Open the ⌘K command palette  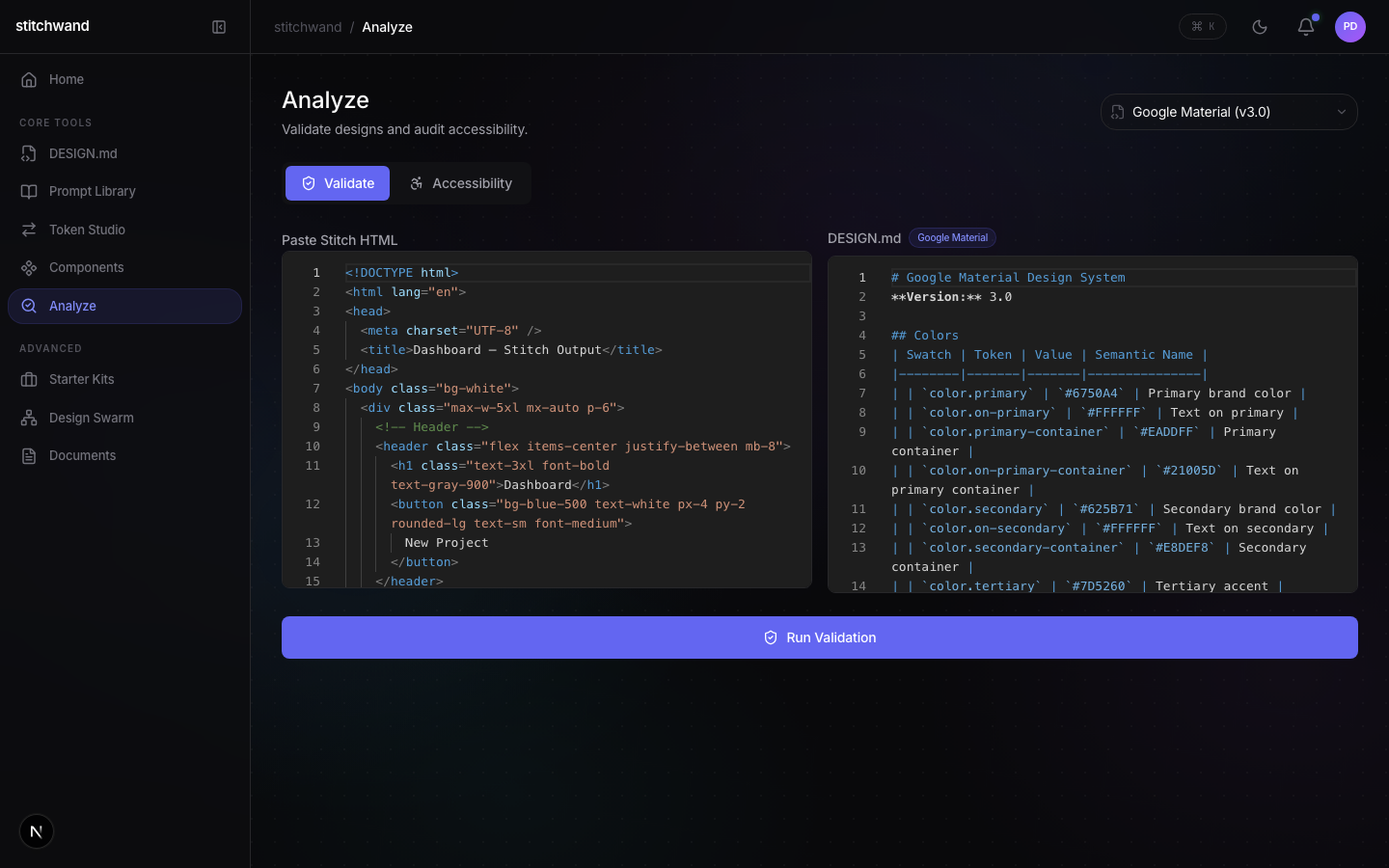pyautogui.click(x=1203, y=27)
